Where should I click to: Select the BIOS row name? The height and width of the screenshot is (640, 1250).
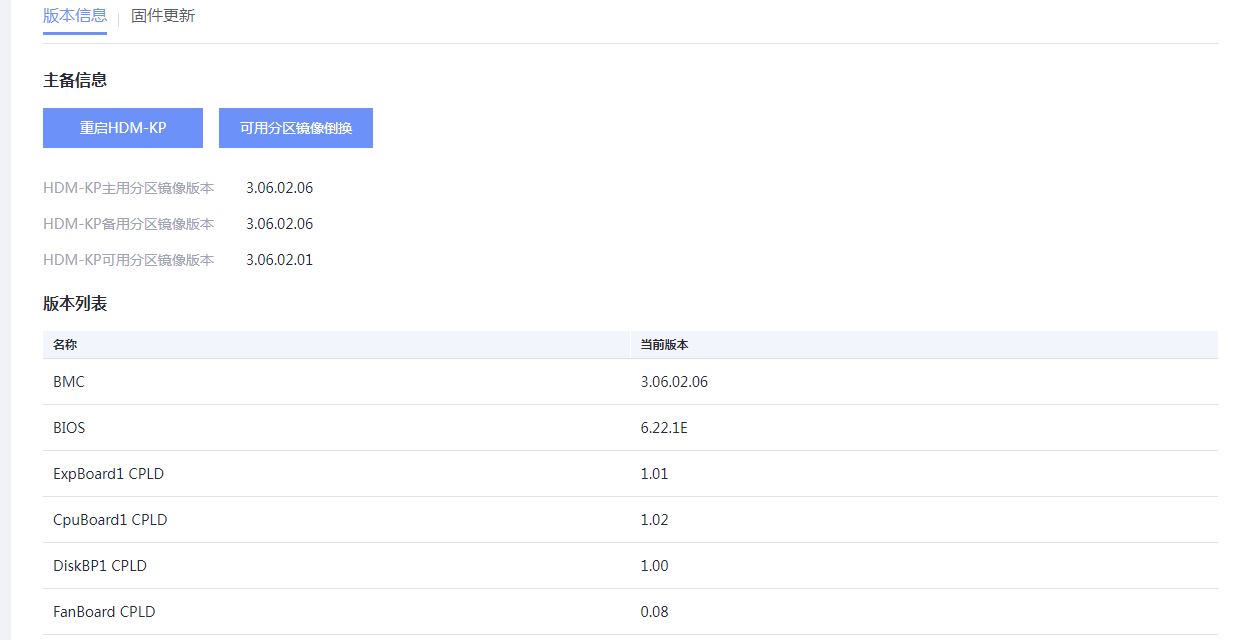click(69, 428)
